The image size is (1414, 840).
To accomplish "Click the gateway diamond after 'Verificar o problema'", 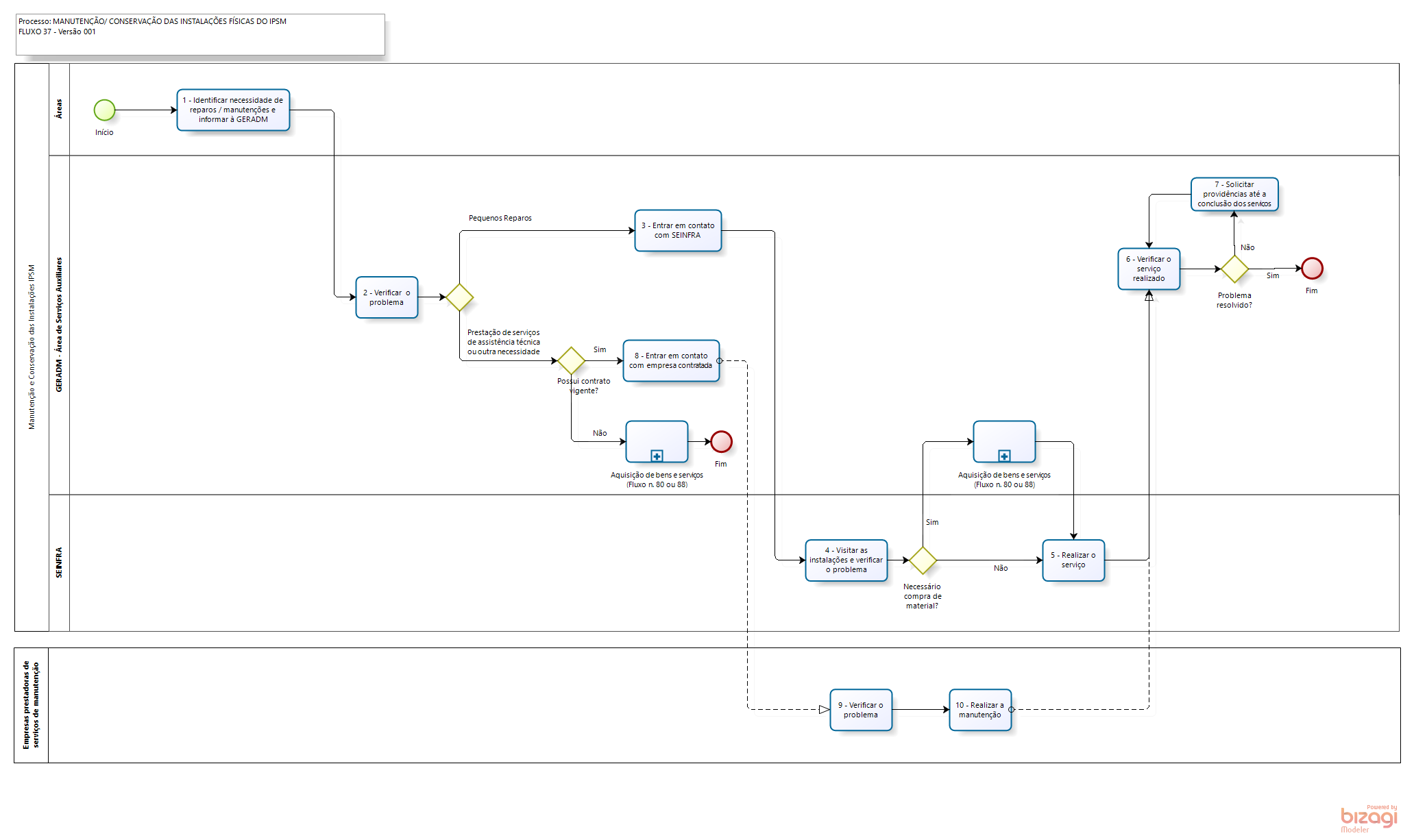I will 459,297.
